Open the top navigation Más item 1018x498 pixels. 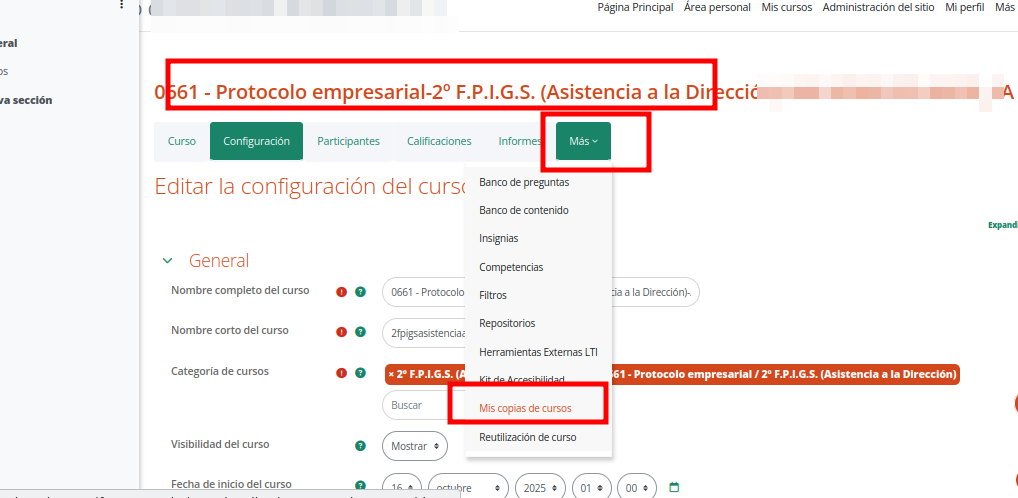click(1004, 7)
